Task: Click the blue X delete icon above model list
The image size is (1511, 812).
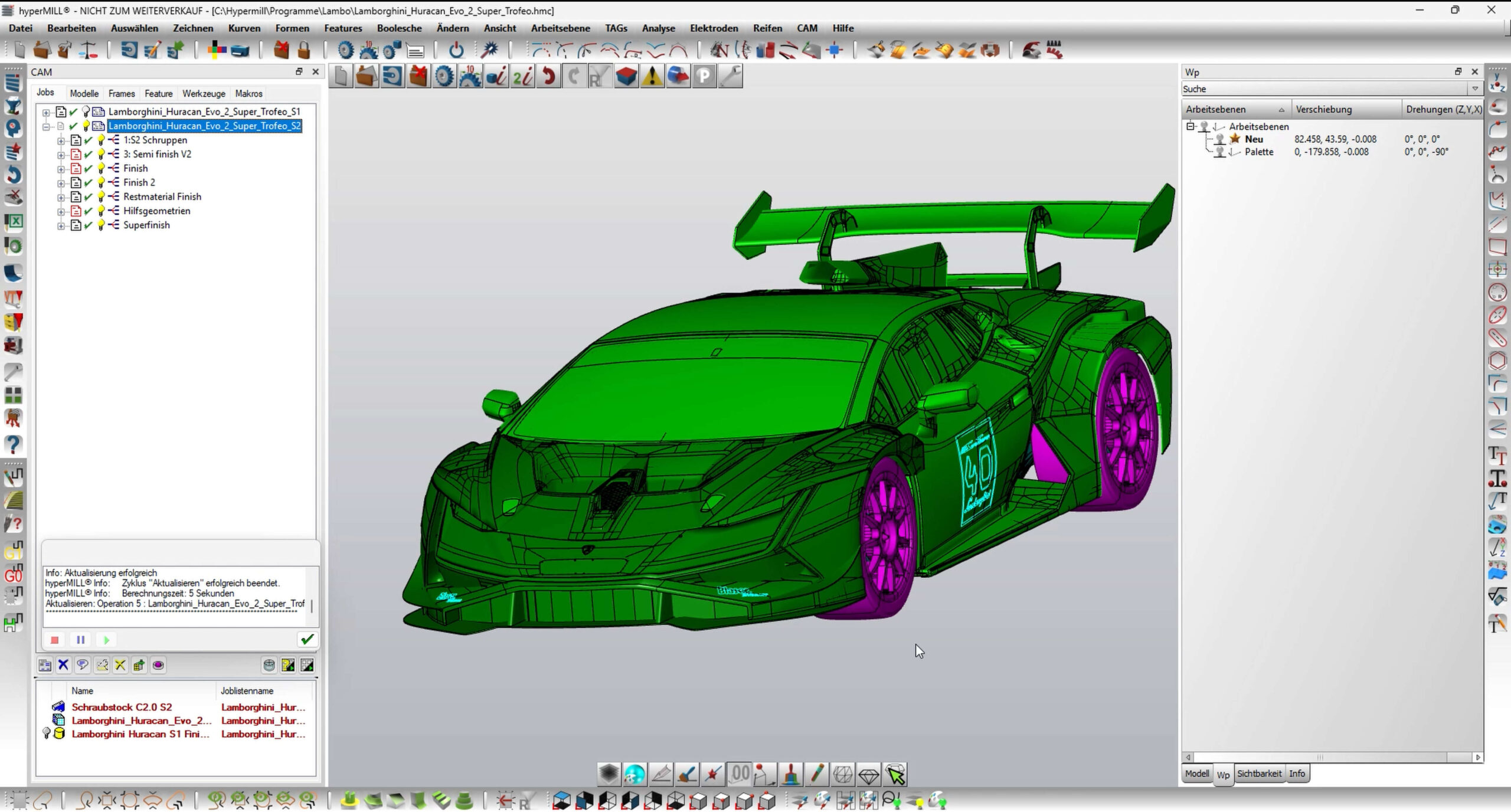Action: (63, 665)
